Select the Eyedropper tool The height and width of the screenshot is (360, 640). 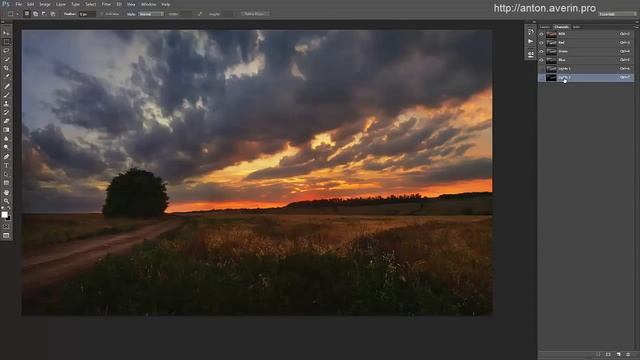click(6, 76)
